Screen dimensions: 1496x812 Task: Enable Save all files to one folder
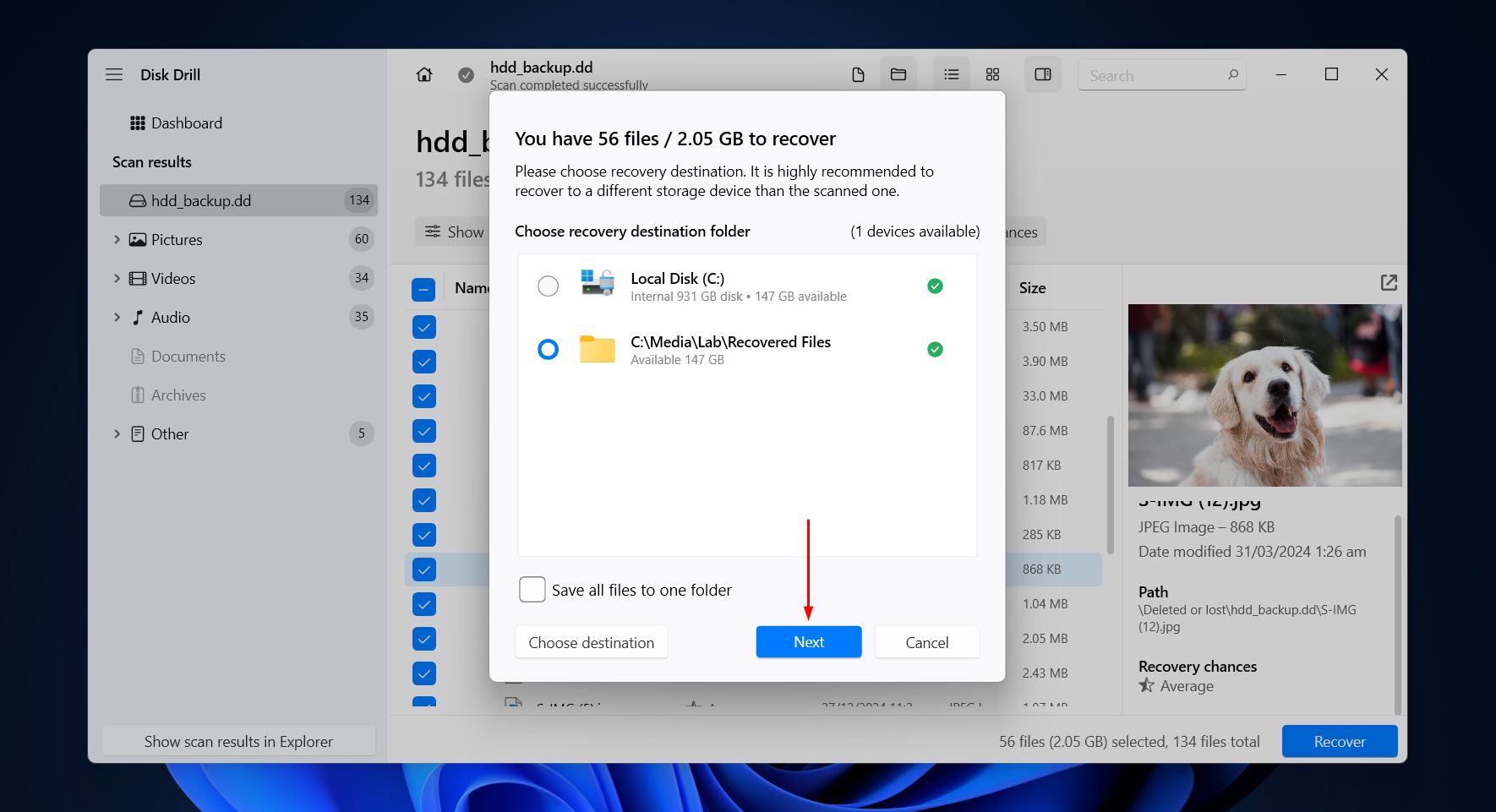click(x=532, y=589)
